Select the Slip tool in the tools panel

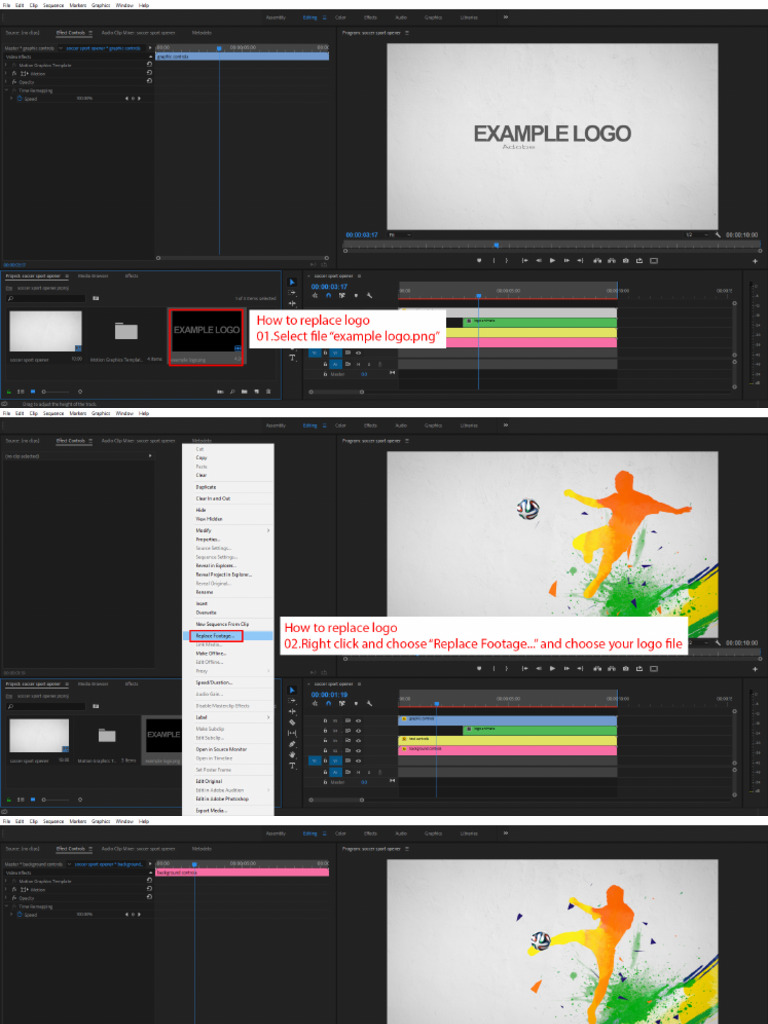click(292, 733)
